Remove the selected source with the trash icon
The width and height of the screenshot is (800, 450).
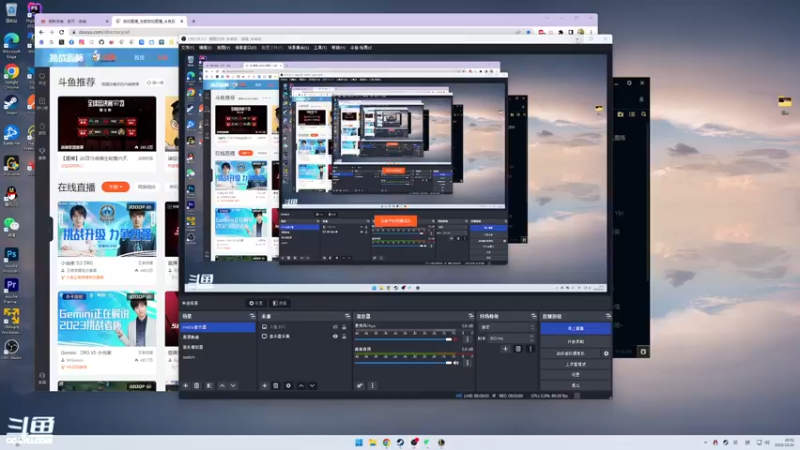click(276, 386)
